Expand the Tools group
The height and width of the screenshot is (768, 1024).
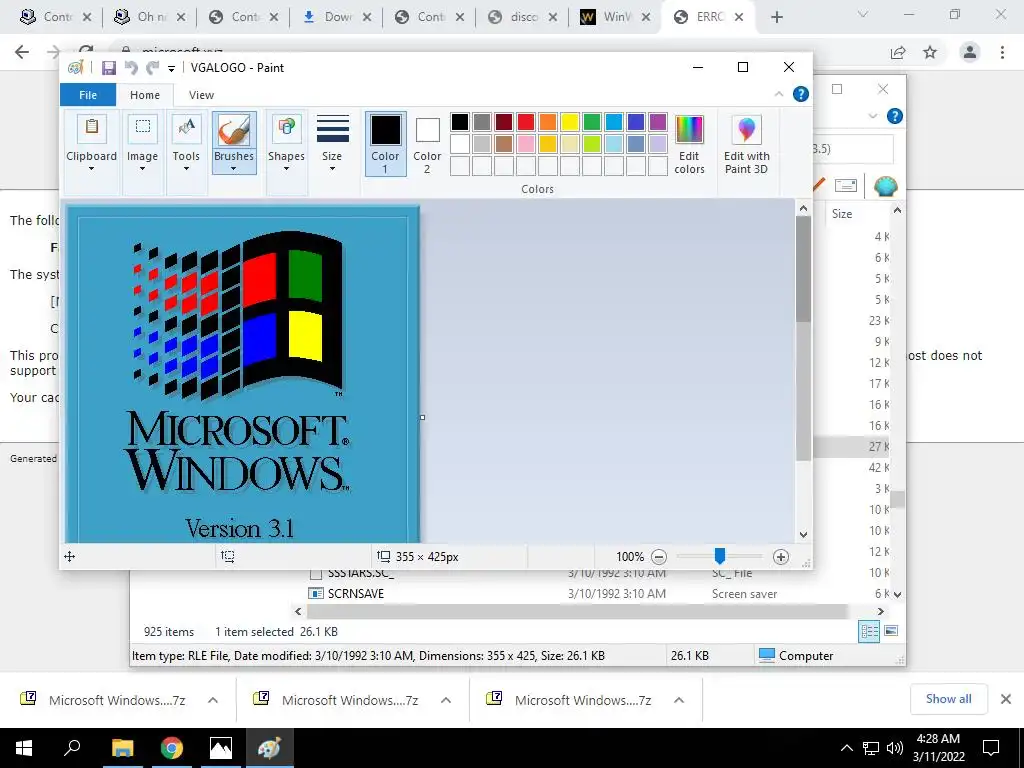pos(186,144)
